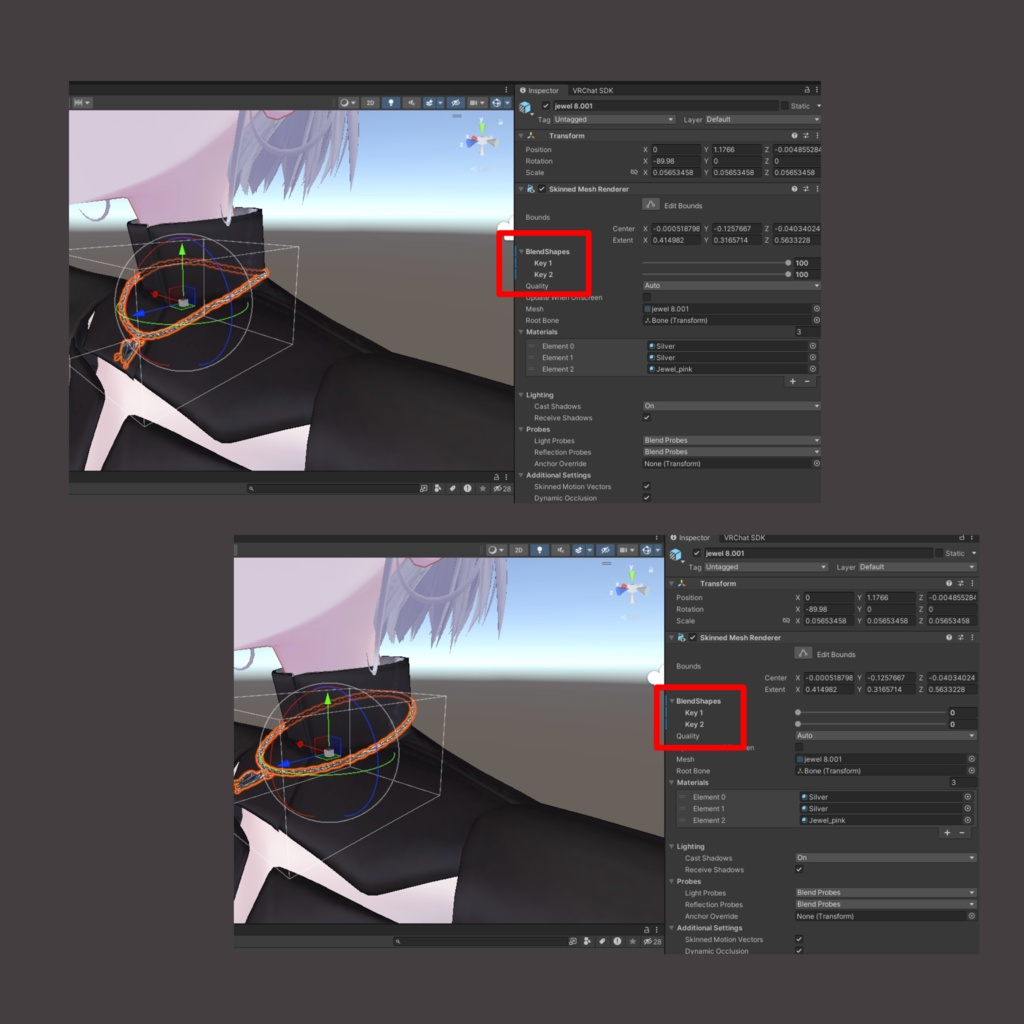Open Skinned Mesh Renderer options menu in top Inspector
1024x1024 pixels.
[817, 189]
